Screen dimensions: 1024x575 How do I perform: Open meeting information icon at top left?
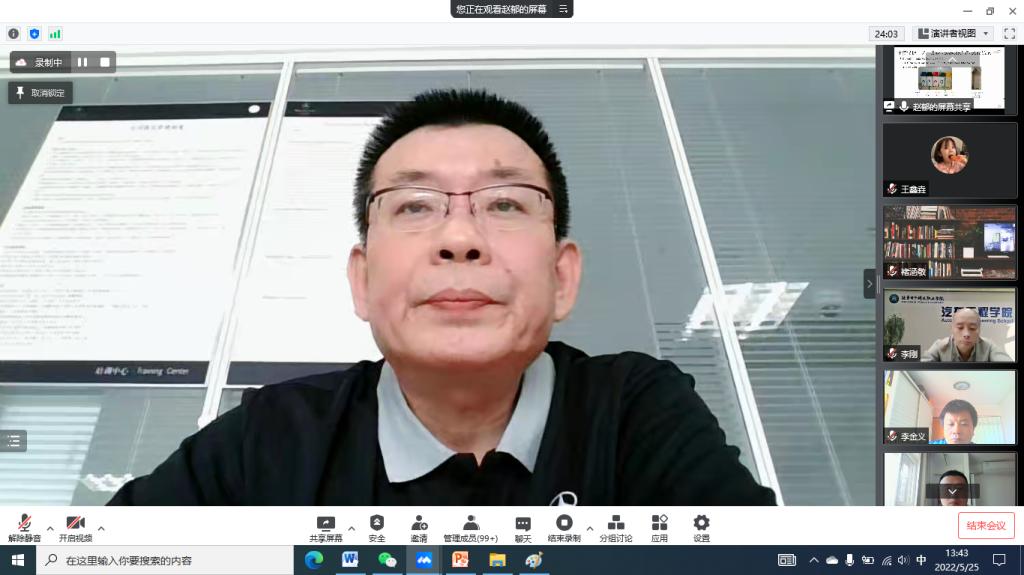pyautogui.click(x=14, y=33)
